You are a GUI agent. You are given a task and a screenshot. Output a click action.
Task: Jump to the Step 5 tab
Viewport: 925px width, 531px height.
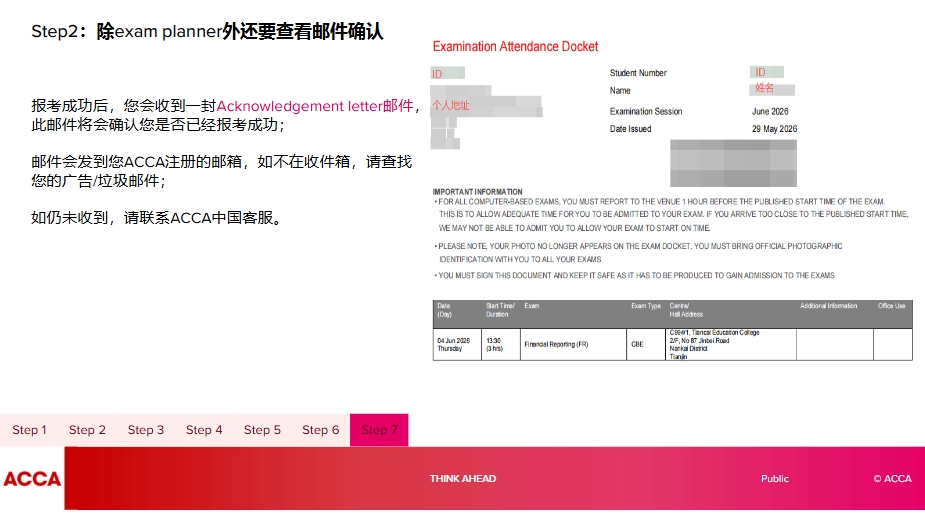pyautogui.click(x=263, y=430)
